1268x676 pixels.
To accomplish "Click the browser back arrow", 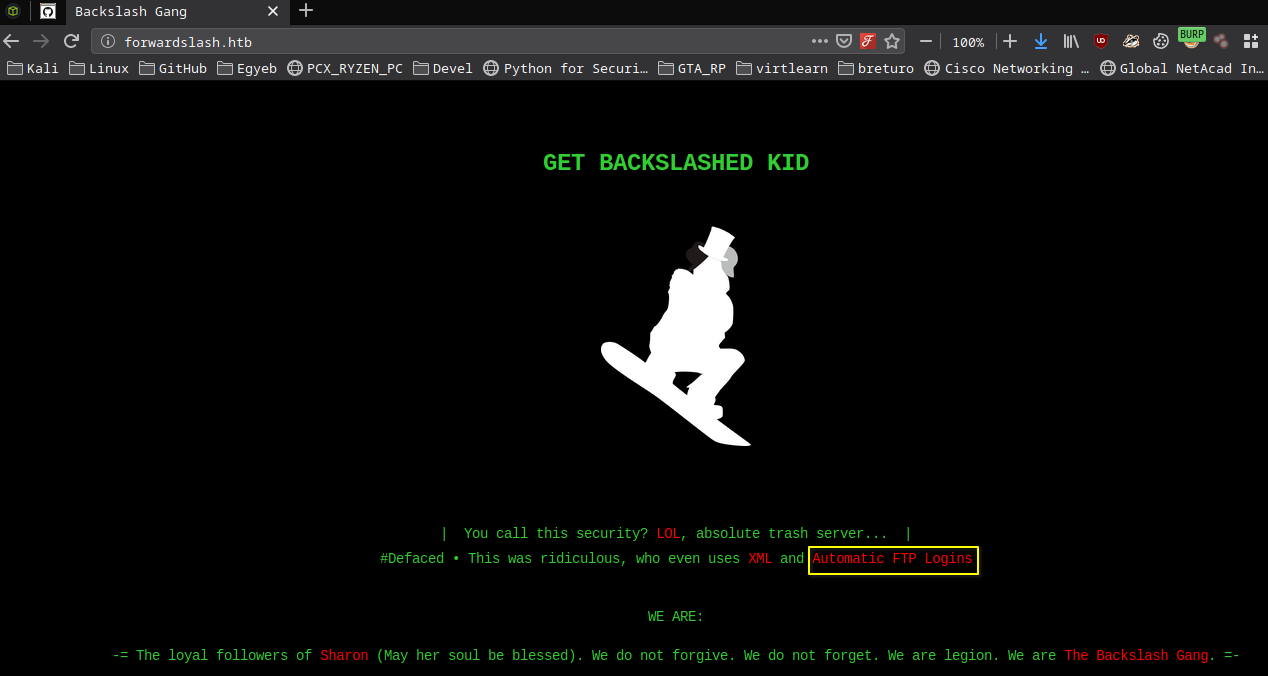I will pyautogui.click(x=12, y=41).
